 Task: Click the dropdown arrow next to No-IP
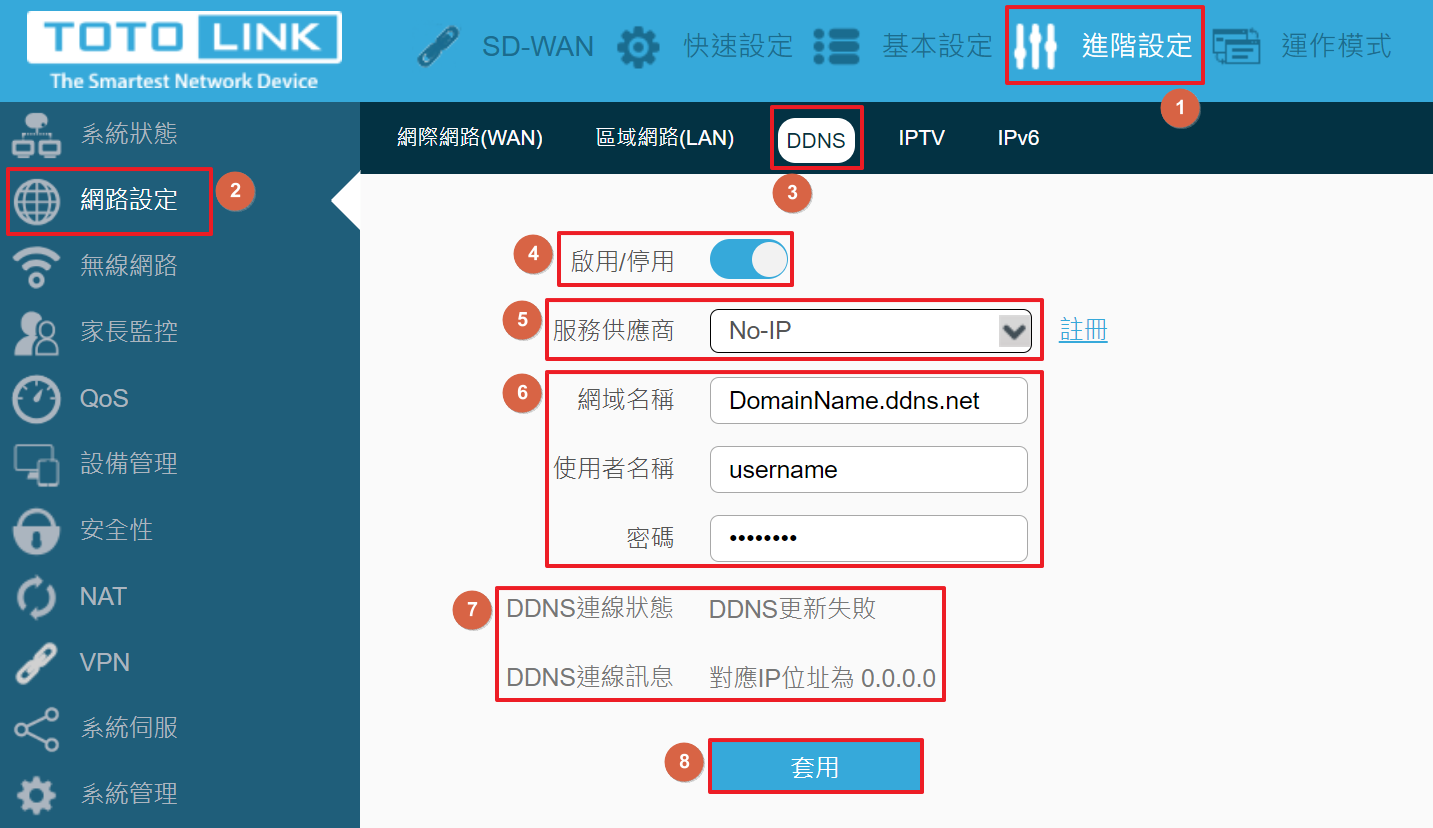(1014, 331)
